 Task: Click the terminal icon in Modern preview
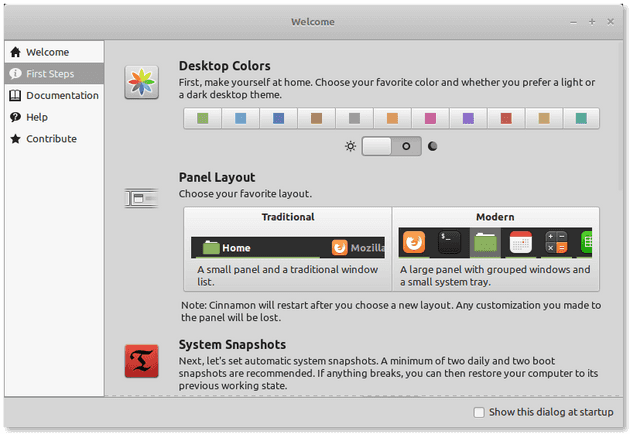point(449,242)
